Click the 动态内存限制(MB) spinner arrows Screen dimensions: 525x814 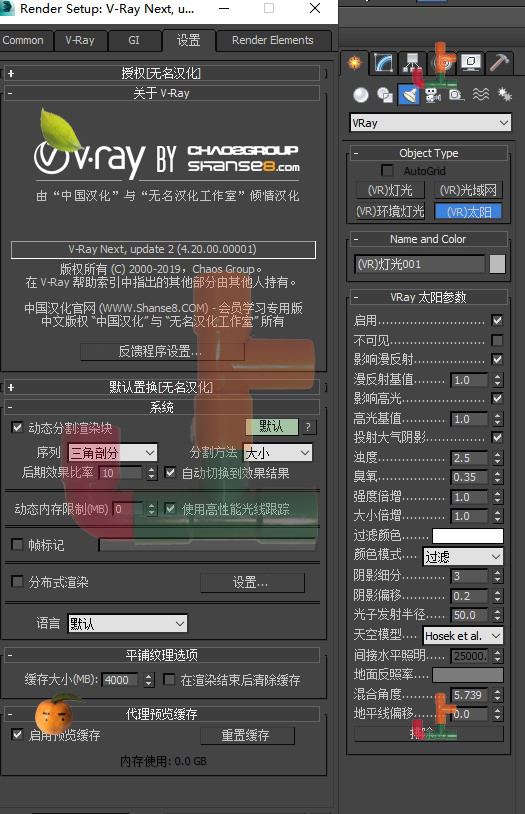point(152,509)
